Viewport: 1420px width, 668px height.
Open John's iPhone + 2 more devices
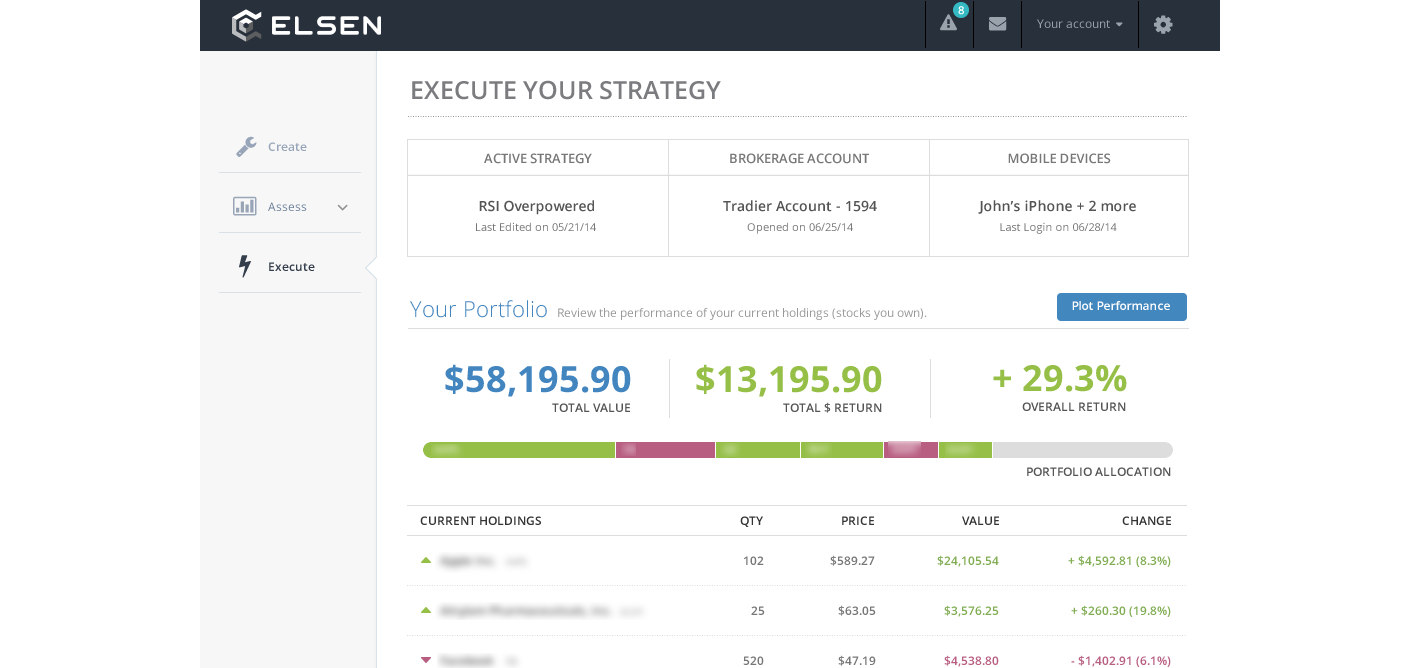pyautogui.click(x=1058, y=206)
